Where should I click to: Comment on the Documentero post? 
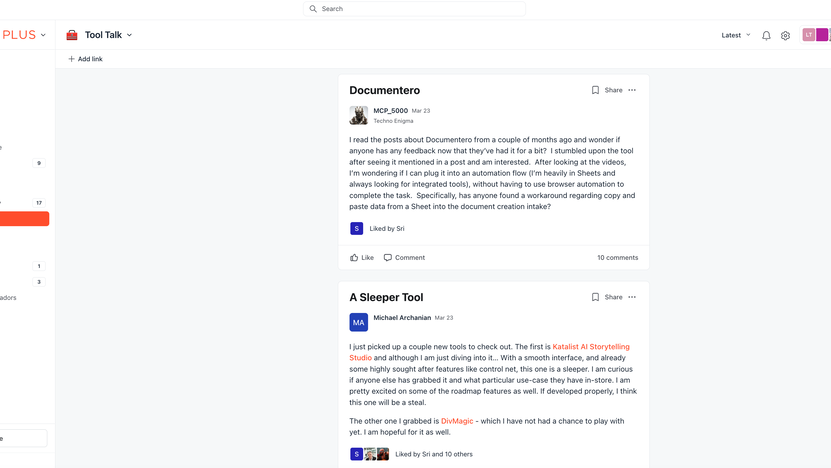(x=404, y=257)
